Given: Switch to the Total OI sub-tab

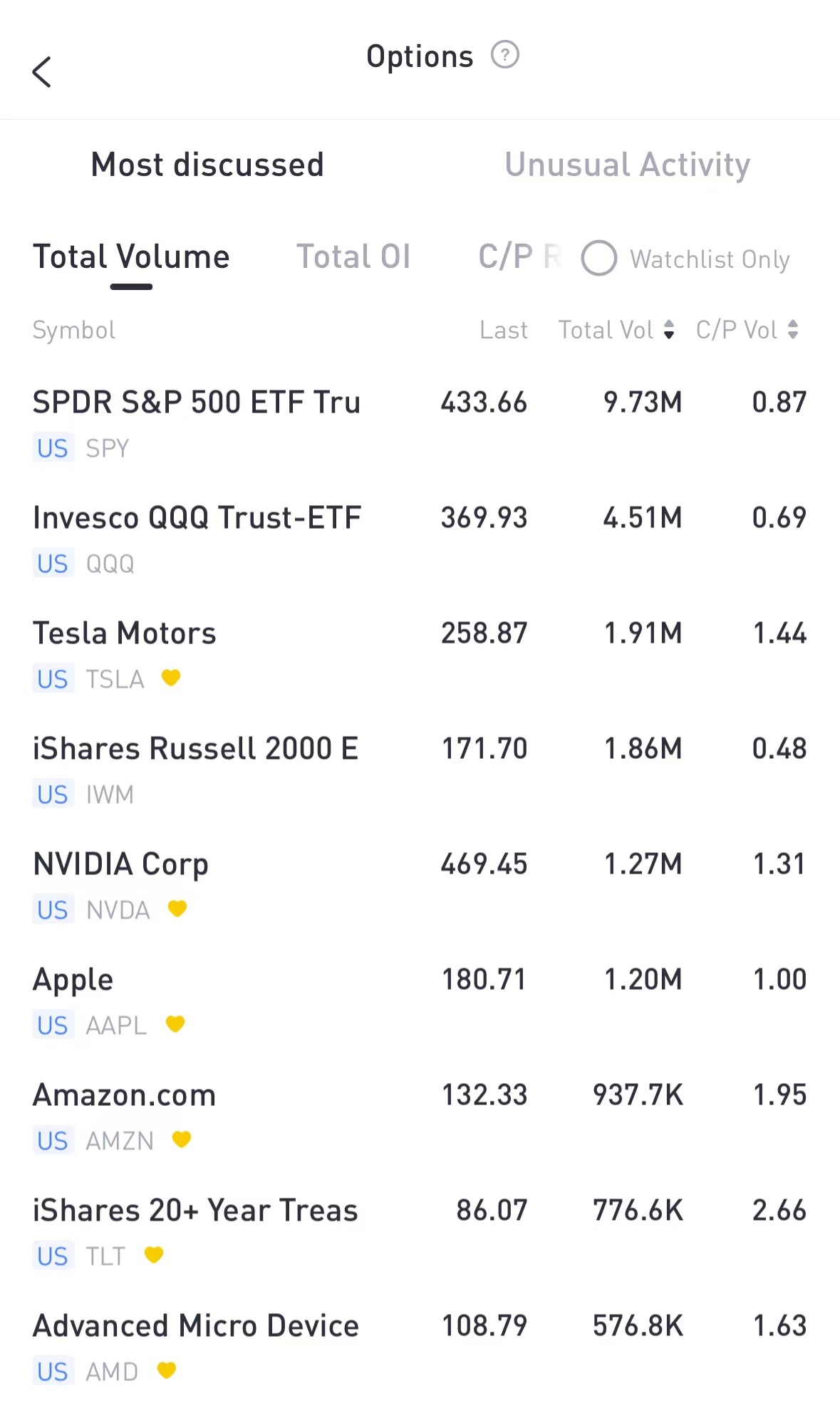Looking at the screenshot, I should 353,257.
